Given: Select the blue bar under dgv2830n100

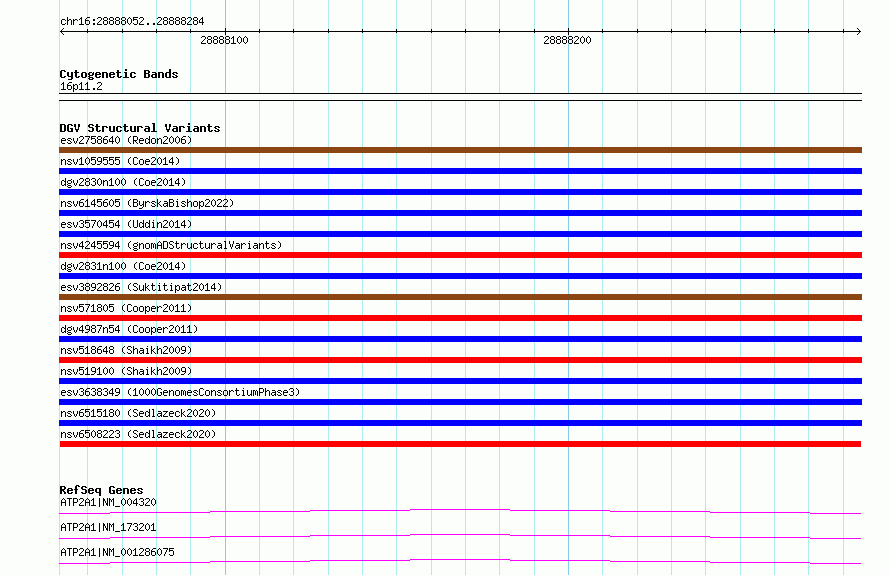Looking at the screenshot, I should point(460,192).
